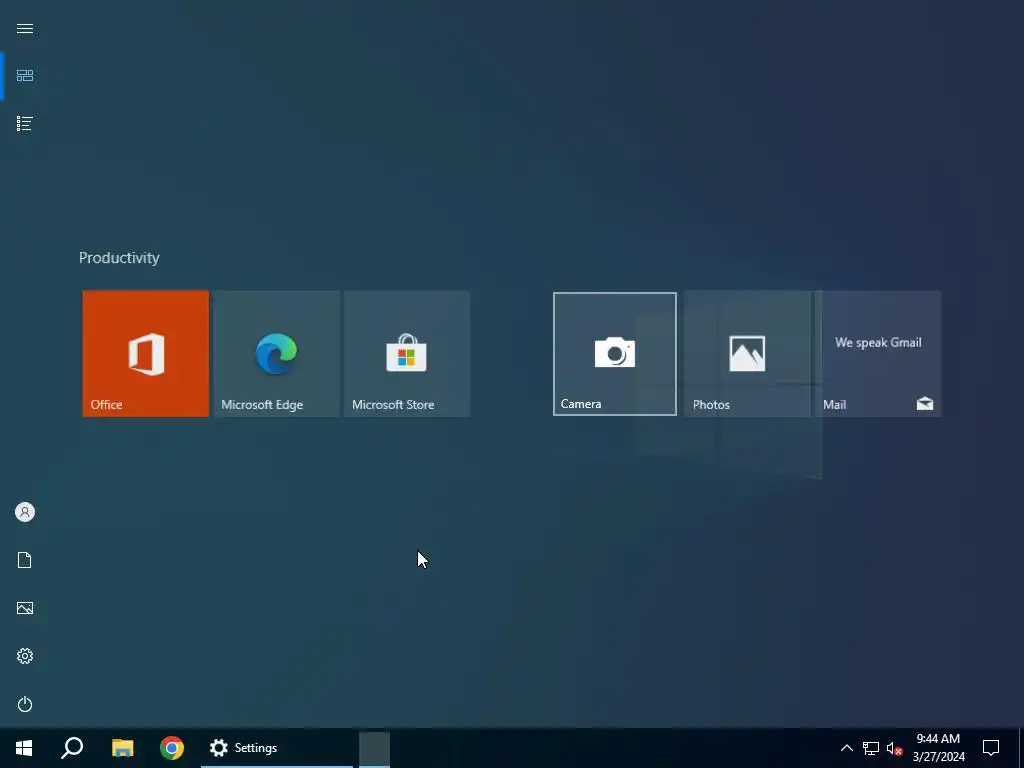Show hidden system tray icons

pos(846,748)
